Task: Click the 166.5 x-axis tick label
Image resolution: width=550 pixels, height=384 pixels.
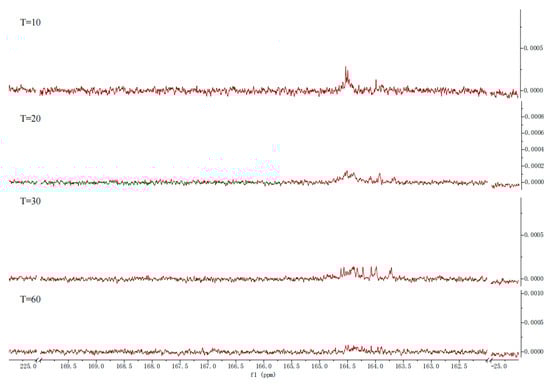Action: pyautogui.click(x=236, y=366)
